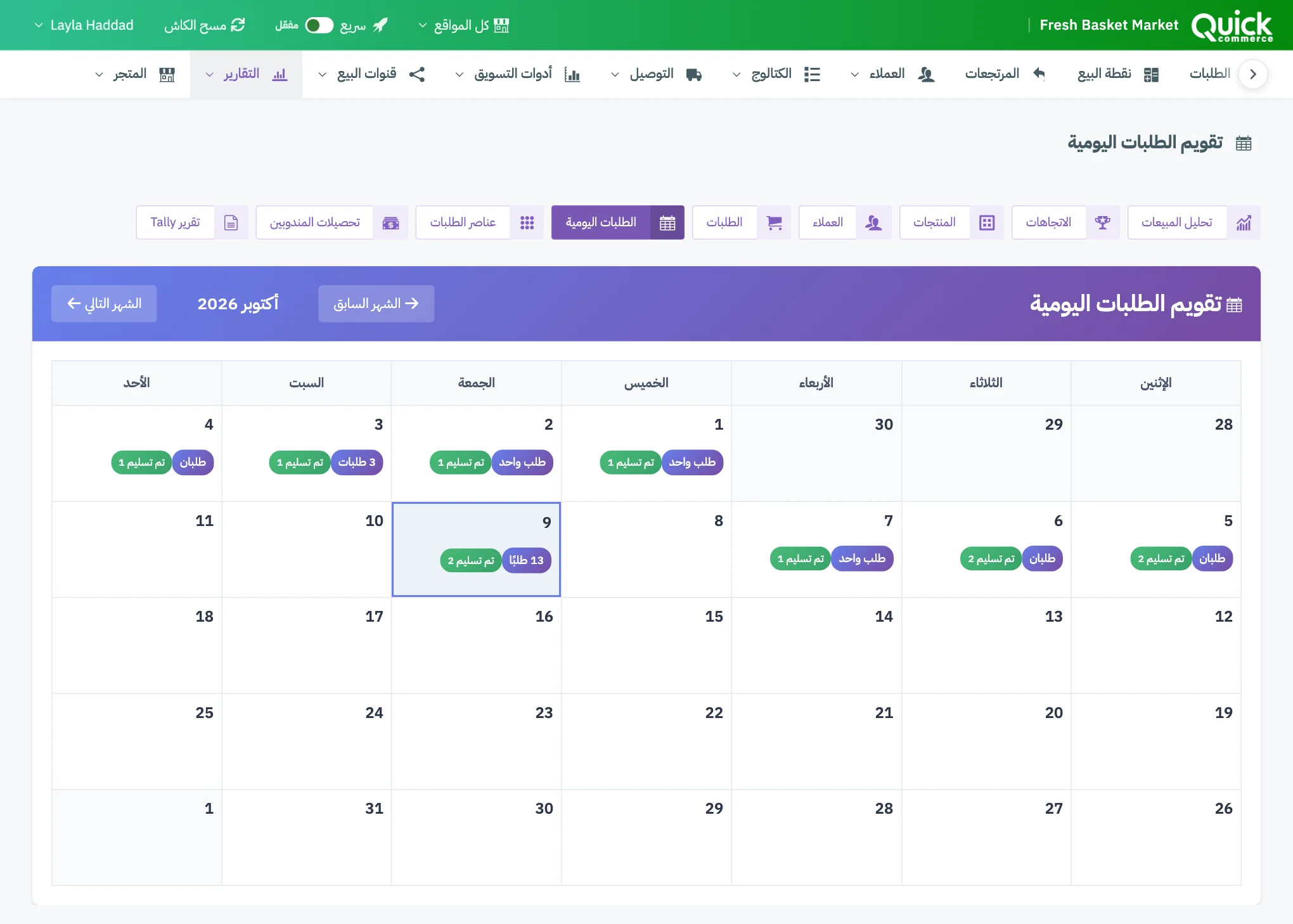This screenshot has height=924, width=1293.
Task: Click طلبان badge on day 5
Action: click(1212, 558)
